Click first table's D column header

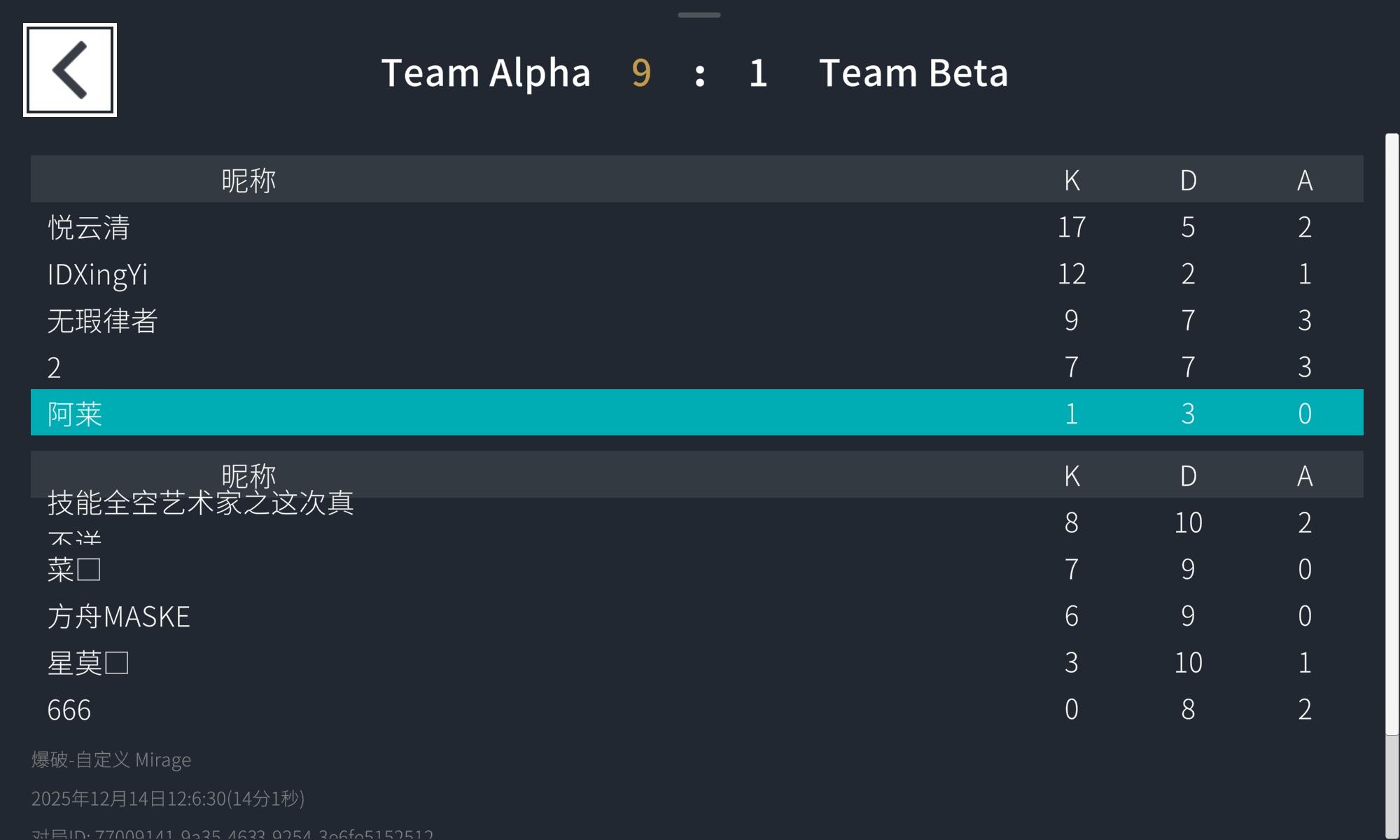click(1188, 181)
